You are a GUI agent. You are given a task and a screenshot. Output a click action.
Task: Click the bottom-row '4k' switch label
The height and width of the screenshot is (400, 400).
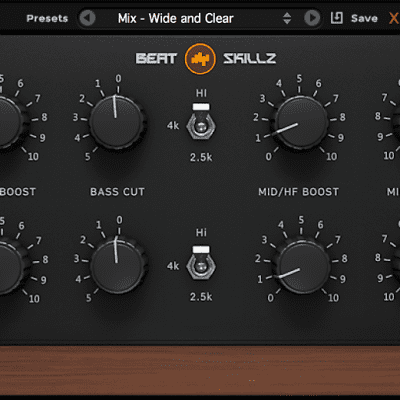pyautogui.click(x=173, y=266)
